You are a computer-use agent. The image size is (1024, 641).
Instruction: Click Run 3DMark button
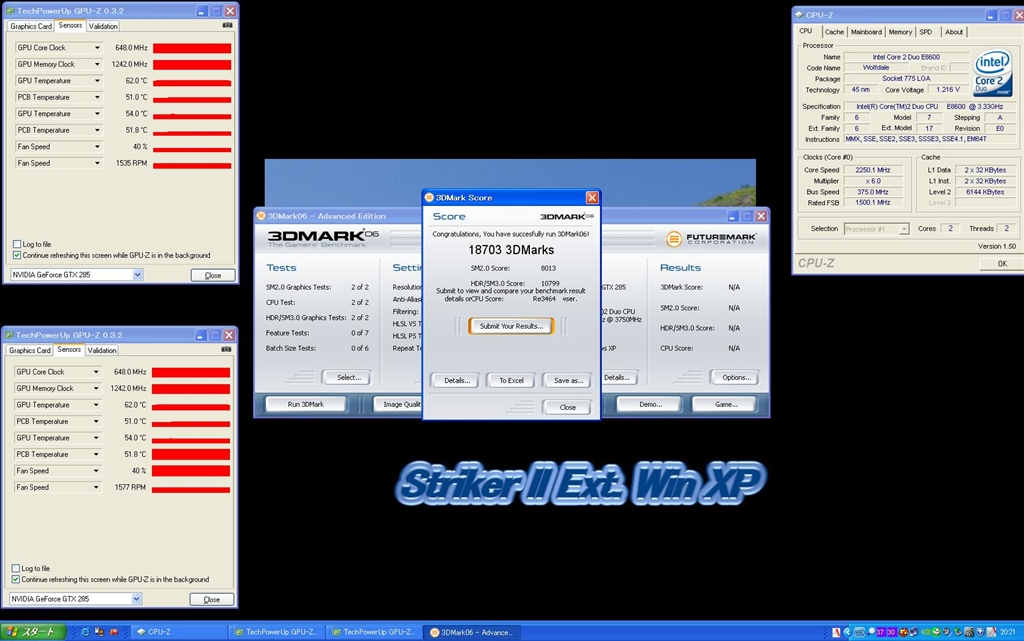coord(306,404)
